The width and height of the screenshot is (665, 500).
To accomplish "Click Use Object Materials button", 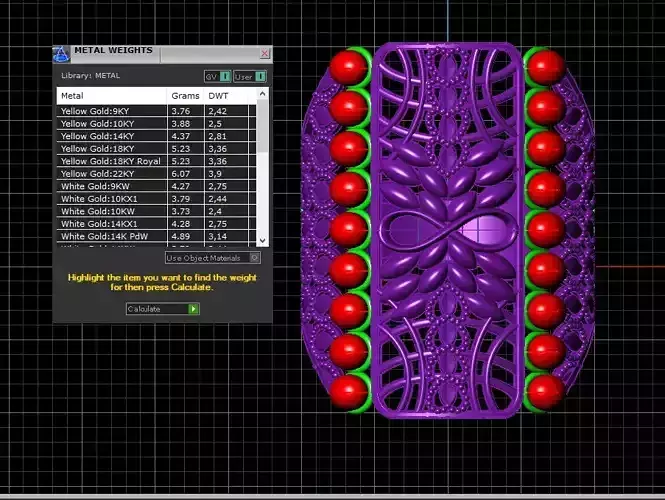I will (212, 258).
